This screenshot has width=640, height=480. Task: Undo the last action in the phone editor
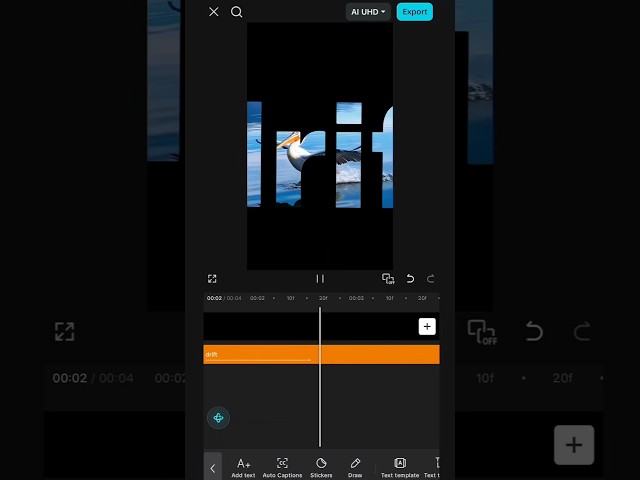[410, 279]
